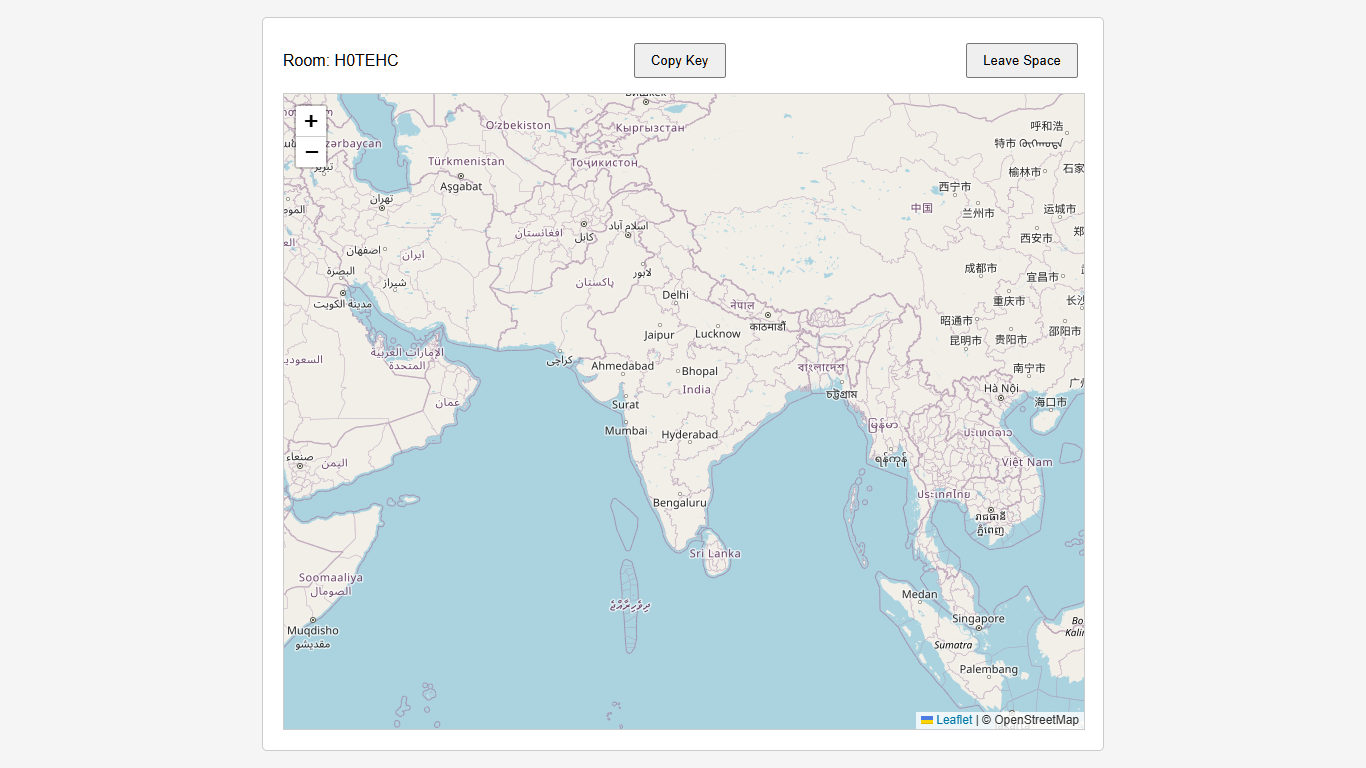Click the Hà Nội city label
This screenshot has height=768, width=1366.
[1001, 388]
